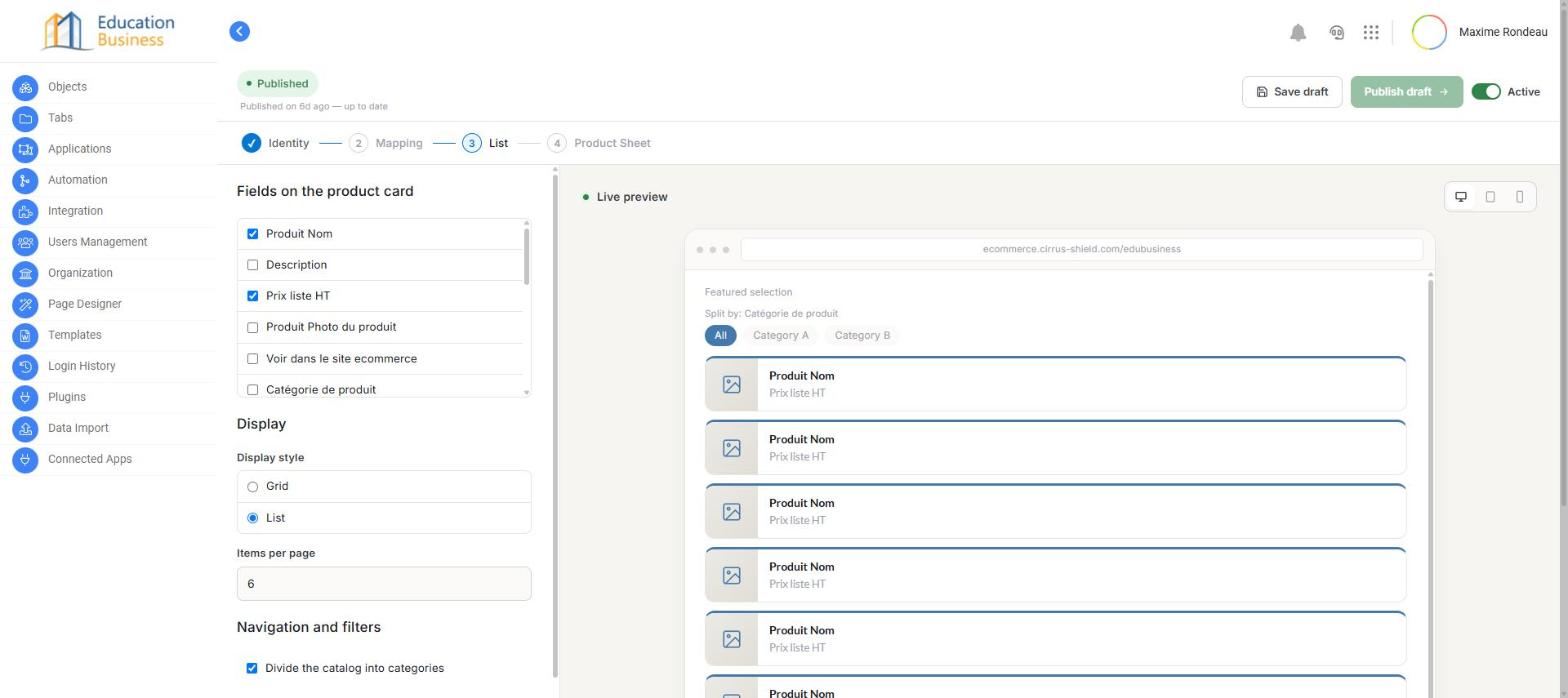Check the Description field checkbox
This screenshot has height=698, width=1568.
pos(252,265)
